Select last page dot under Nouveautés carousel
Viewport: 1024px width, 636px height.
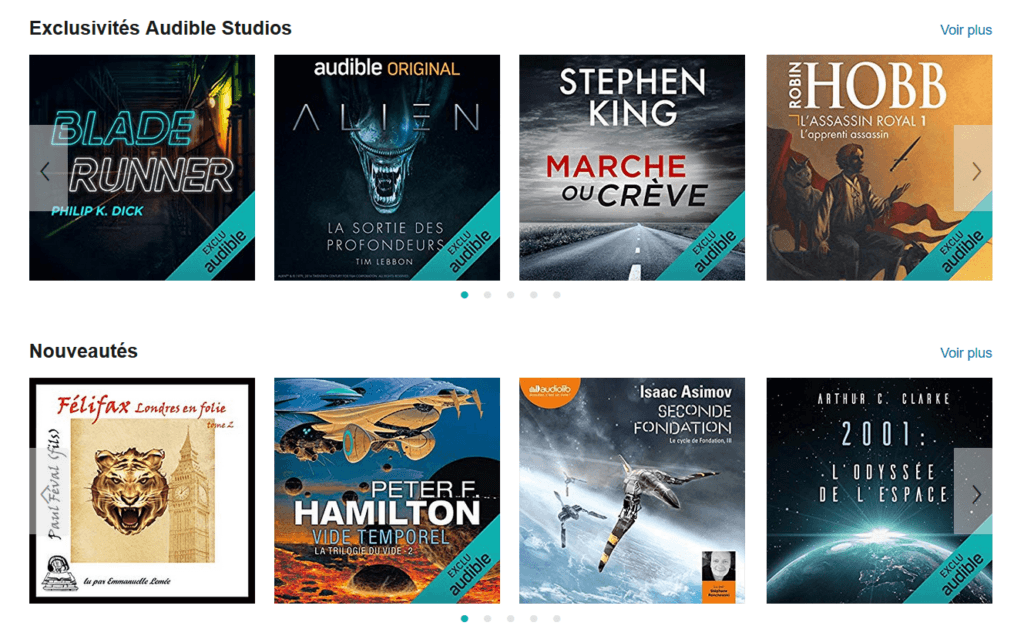pos(556,618)
